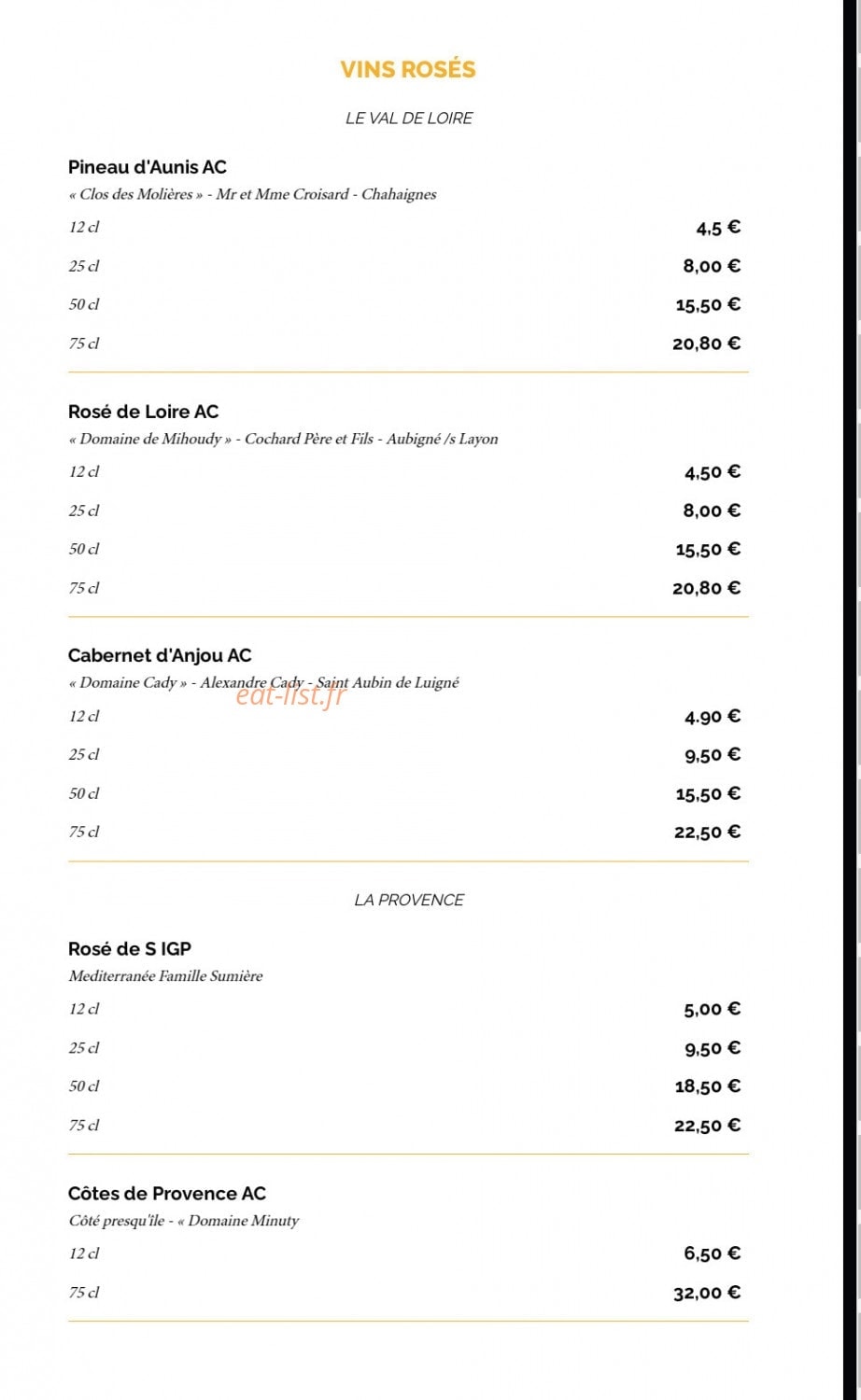The height and width of the screenshot is (1400, 861).
Task: Click the Côtes de Provence AC title
Action: pyautogui.click(x=167, y=1194)
